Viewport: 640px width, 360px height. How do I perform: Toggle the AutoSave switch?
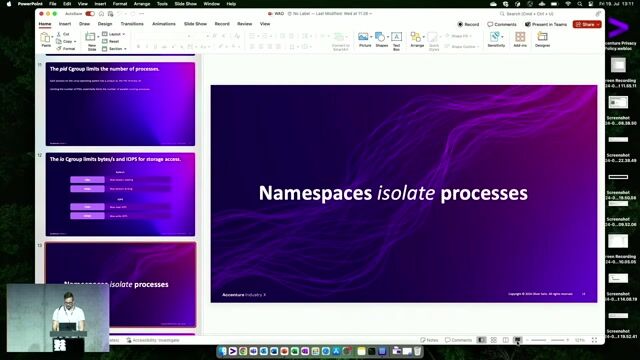90,14
